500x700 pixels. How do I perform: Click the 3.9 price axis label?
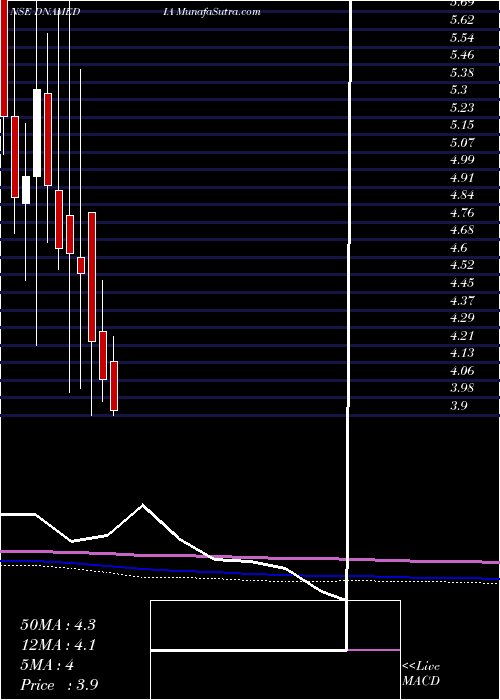click(x=459, y=406)
